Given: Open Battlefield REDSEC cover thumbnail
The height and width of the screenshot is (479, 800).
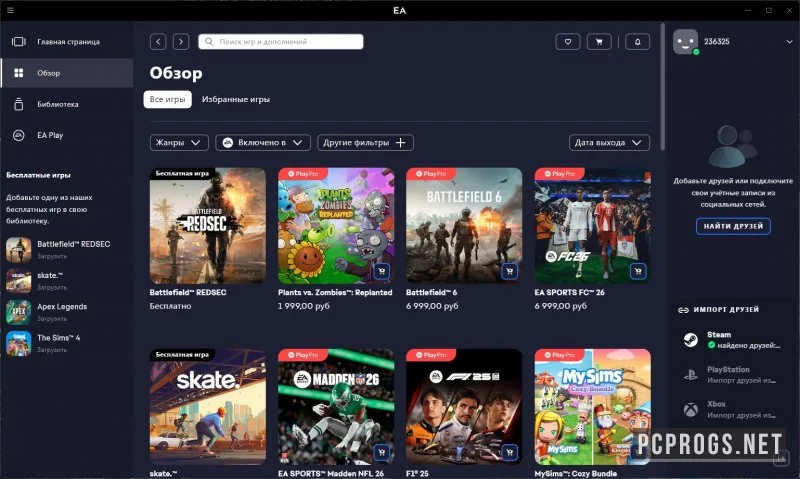Looking at the screenshot, I should [208, 225].
